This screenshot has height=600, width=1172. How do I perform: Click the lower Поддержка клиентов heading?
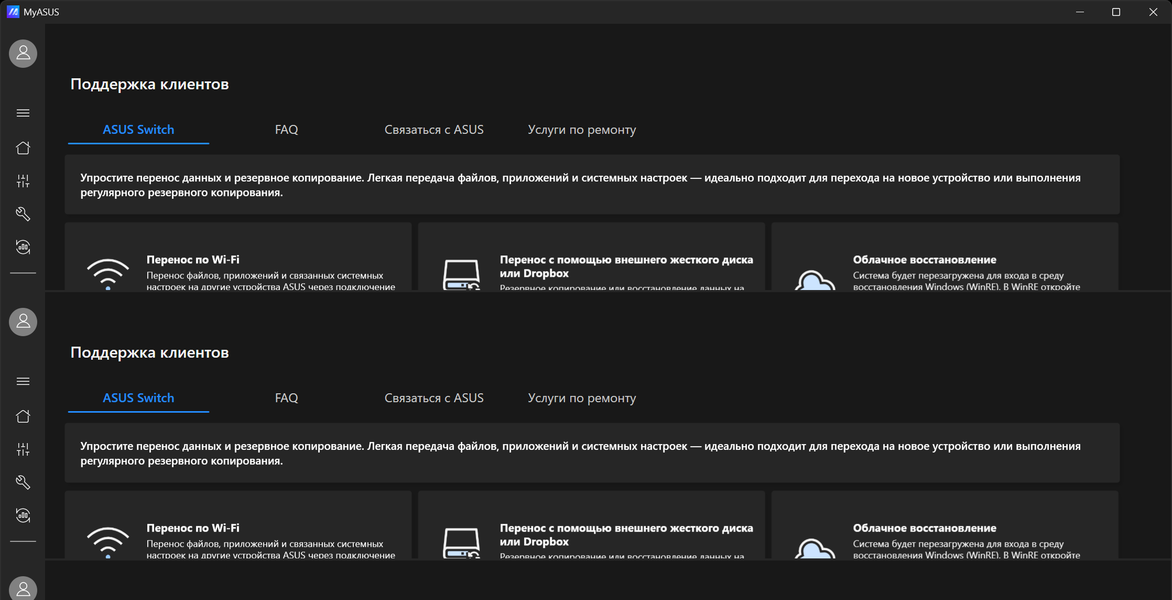pyautogui.click(x=149, y=352)
